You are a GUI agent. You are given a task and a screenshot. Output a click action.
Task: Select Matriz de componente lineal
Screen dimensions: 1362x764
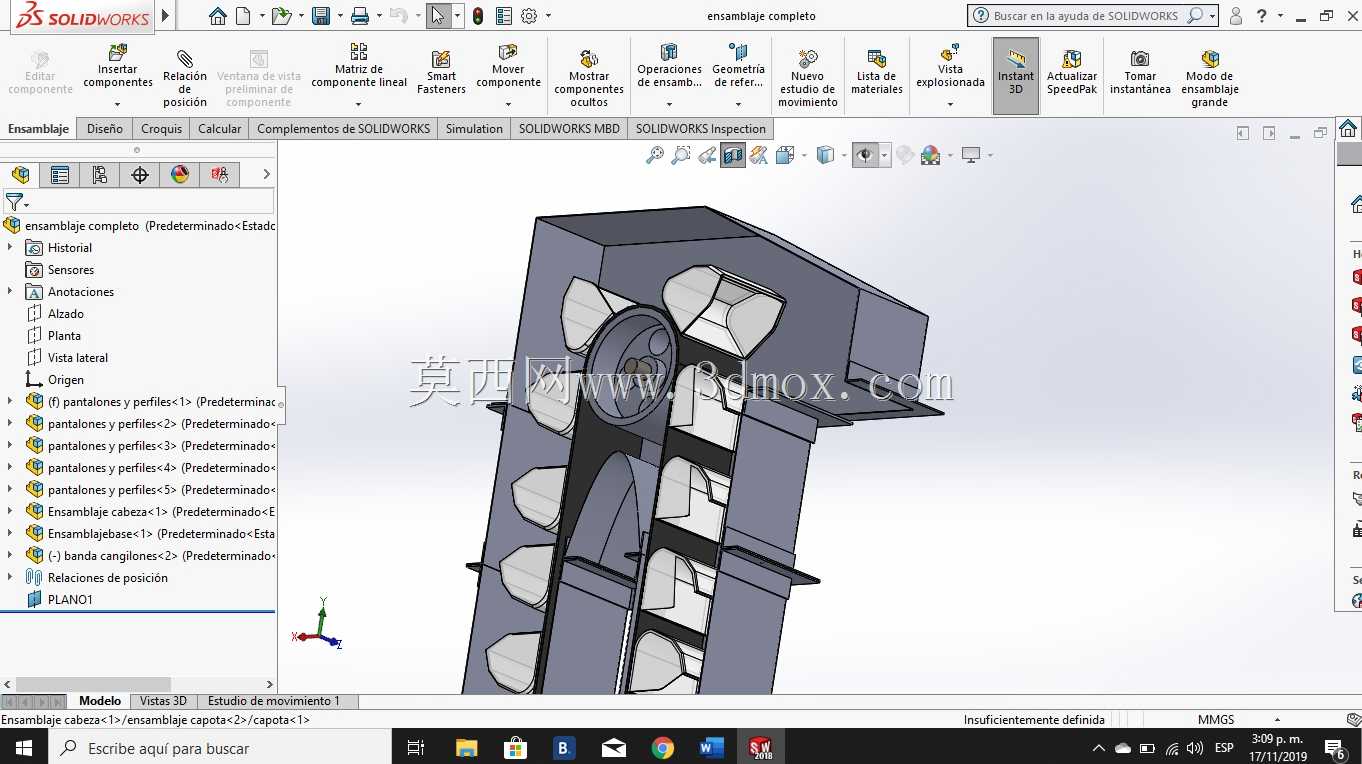click(359, 67)
